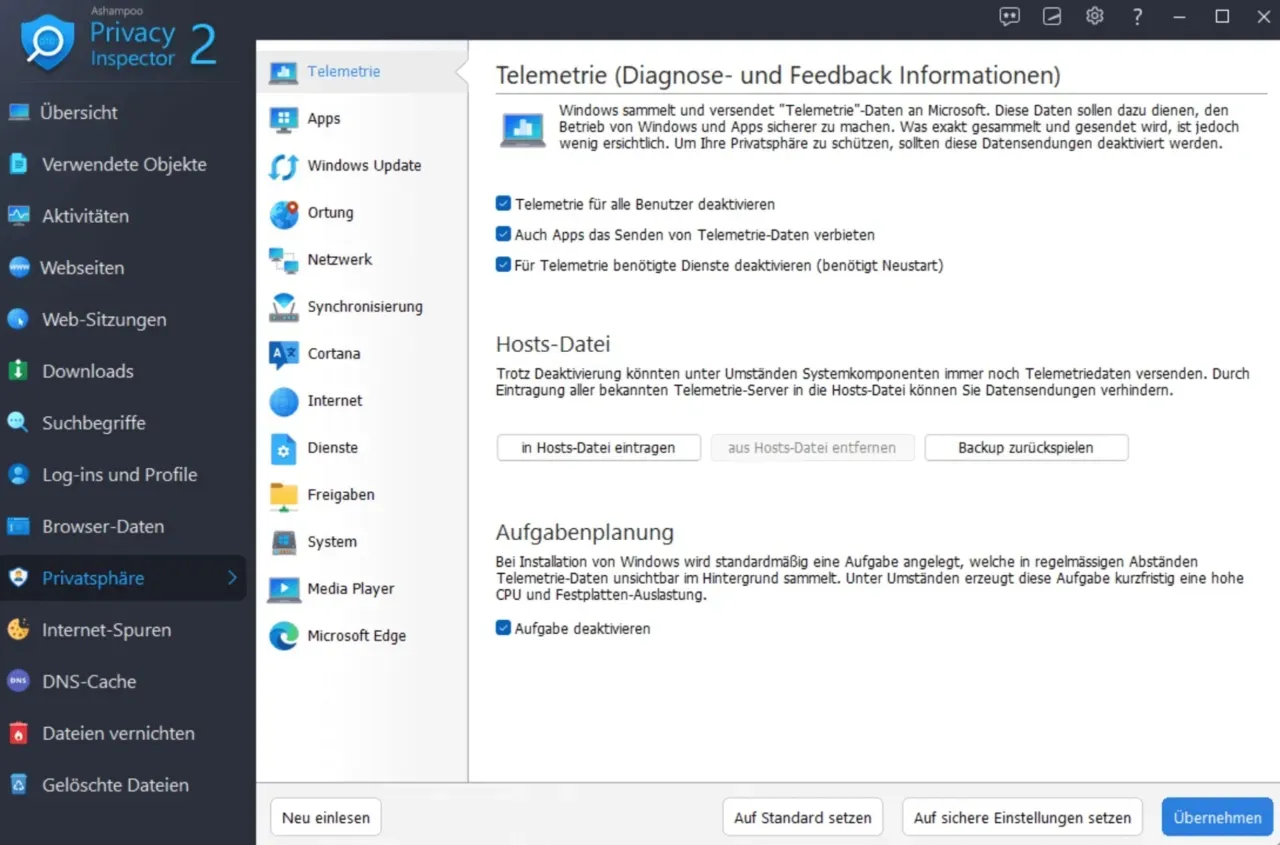This screenshot has height=845, width=1280.
Task: Click the Aufgabenplanung section heading
Action: pyautogui.click(x=585, y=532)
